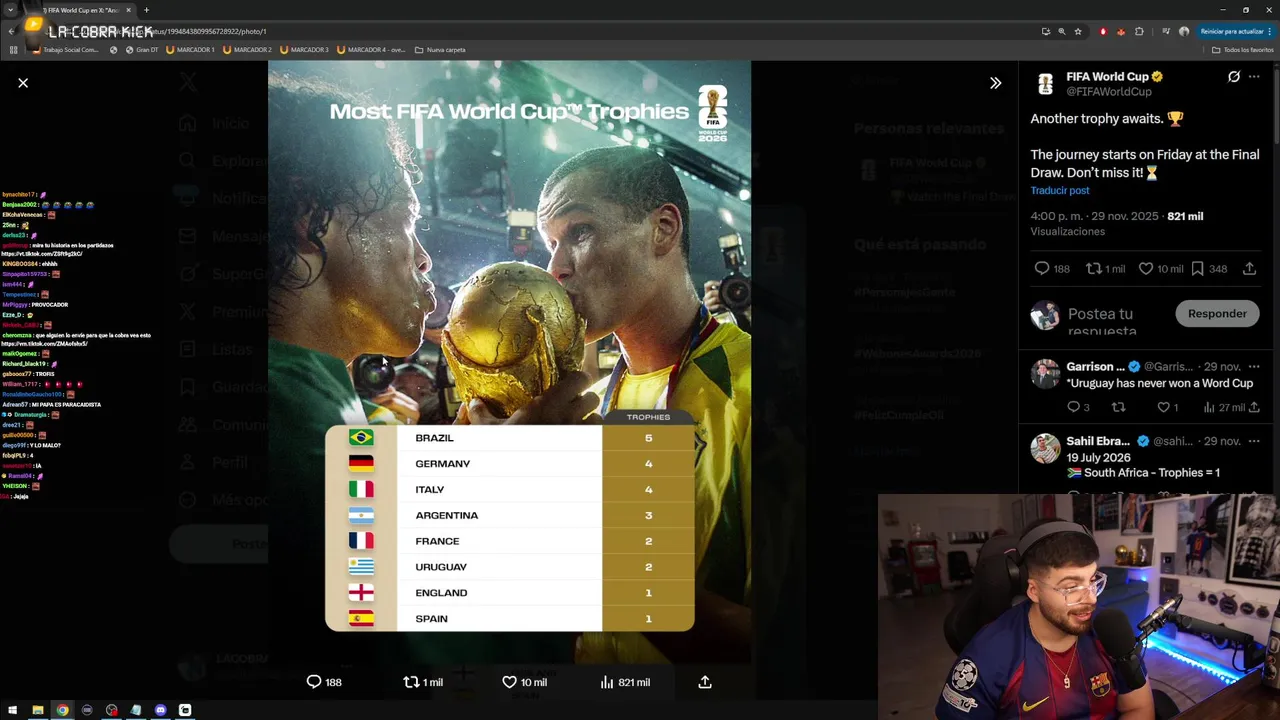Click the '821 mil' Visualizaciones count
This screenshot has height=720, width=1280.
pyautogui.click(x=1185, y=216)
